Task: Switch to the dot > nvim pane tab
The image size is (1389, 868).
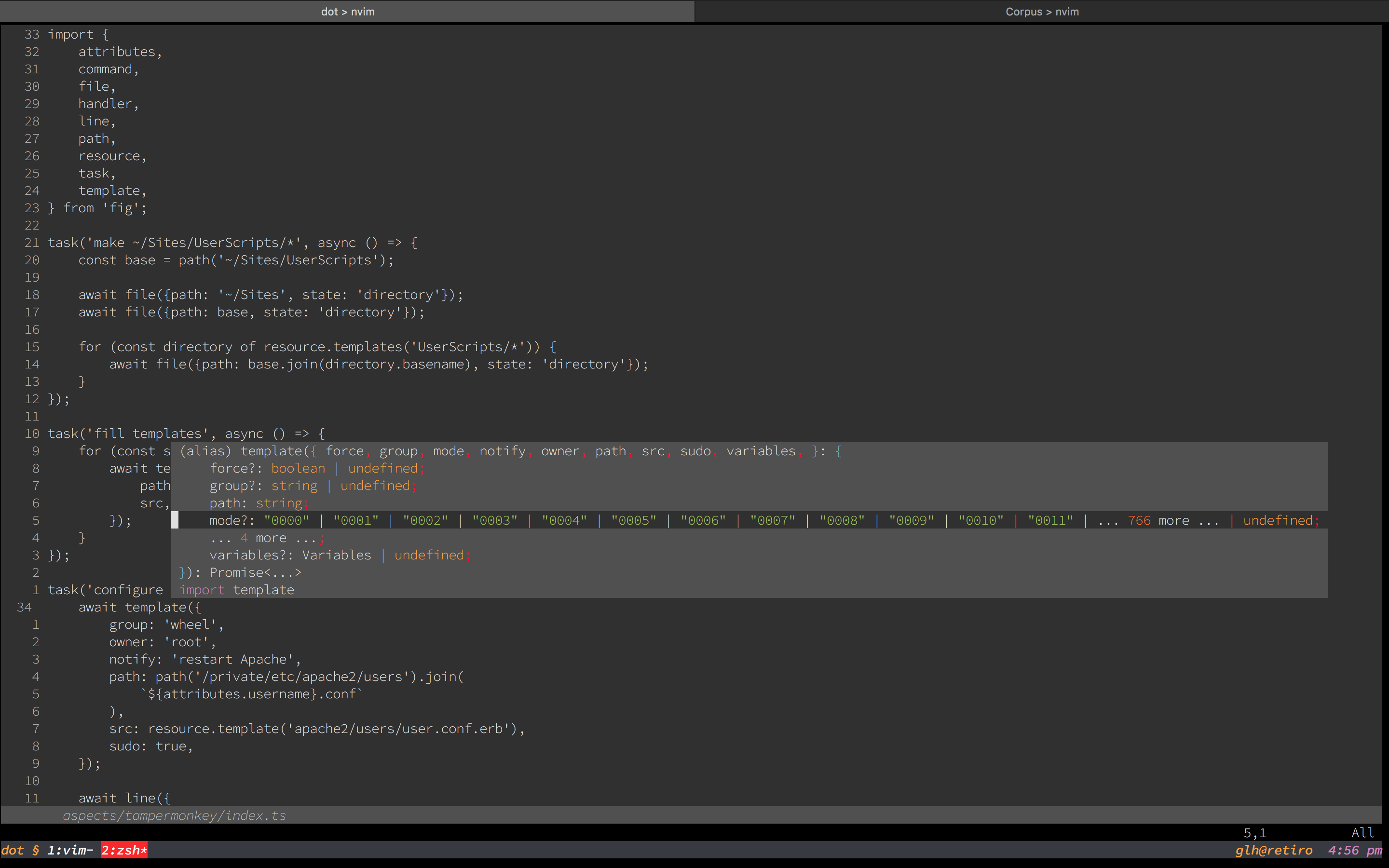Action: click(347, 12)
